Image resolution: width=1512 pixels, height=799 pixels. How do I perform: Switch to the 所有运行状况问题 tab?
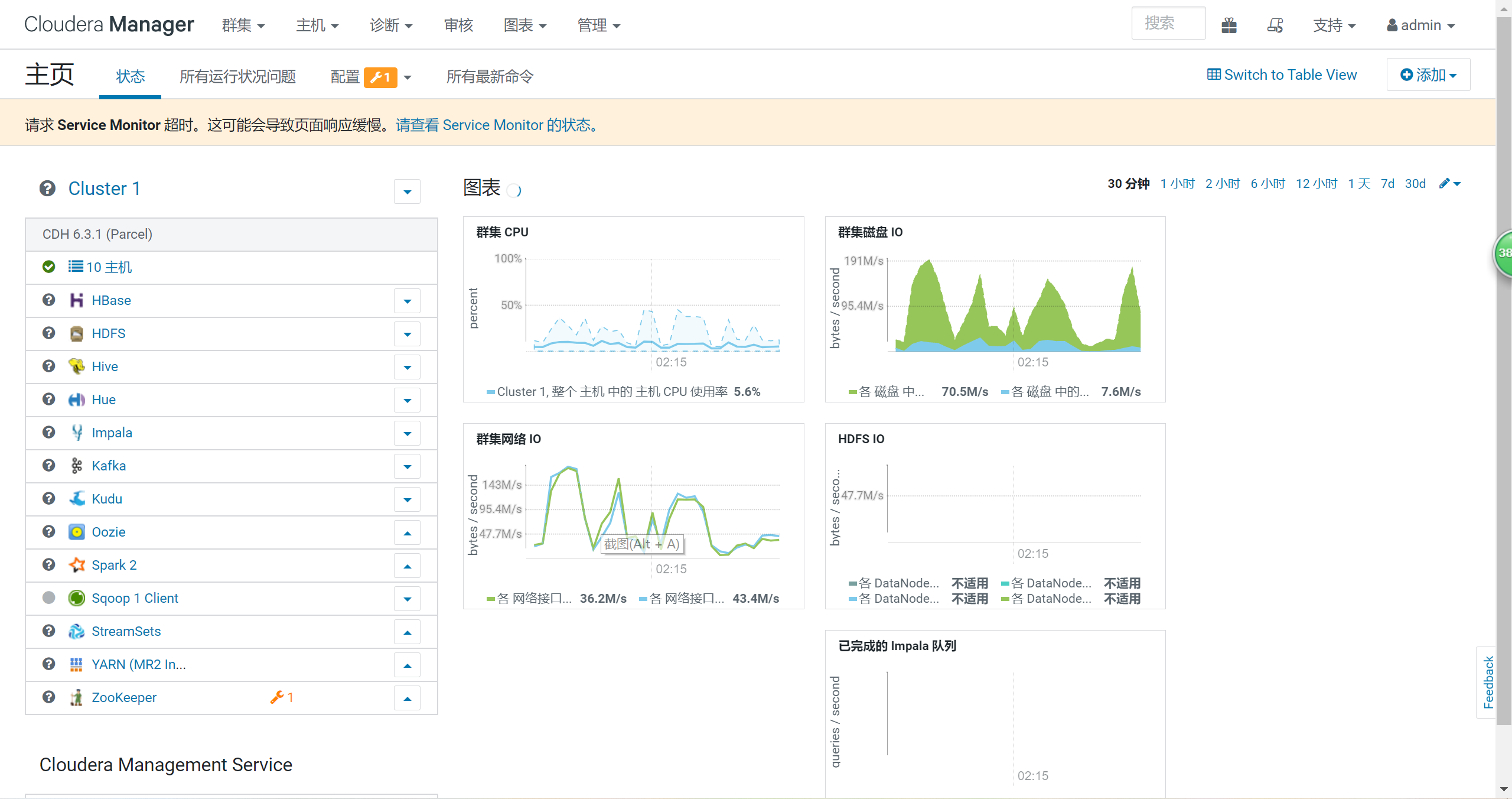[x=237, y=76]
